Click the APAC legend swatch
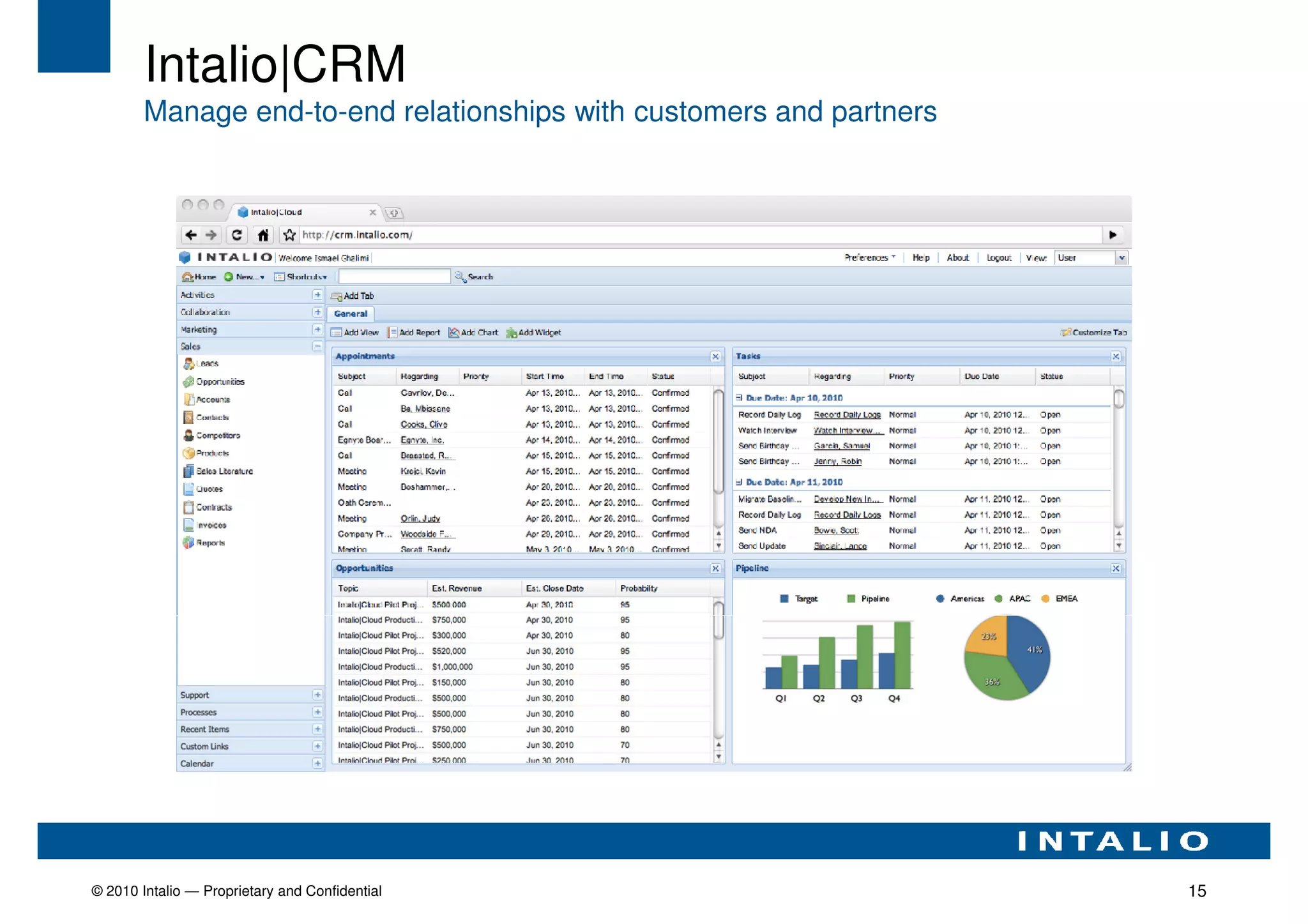This screenshot has height=924, width=1308. (x=998, y=598)
